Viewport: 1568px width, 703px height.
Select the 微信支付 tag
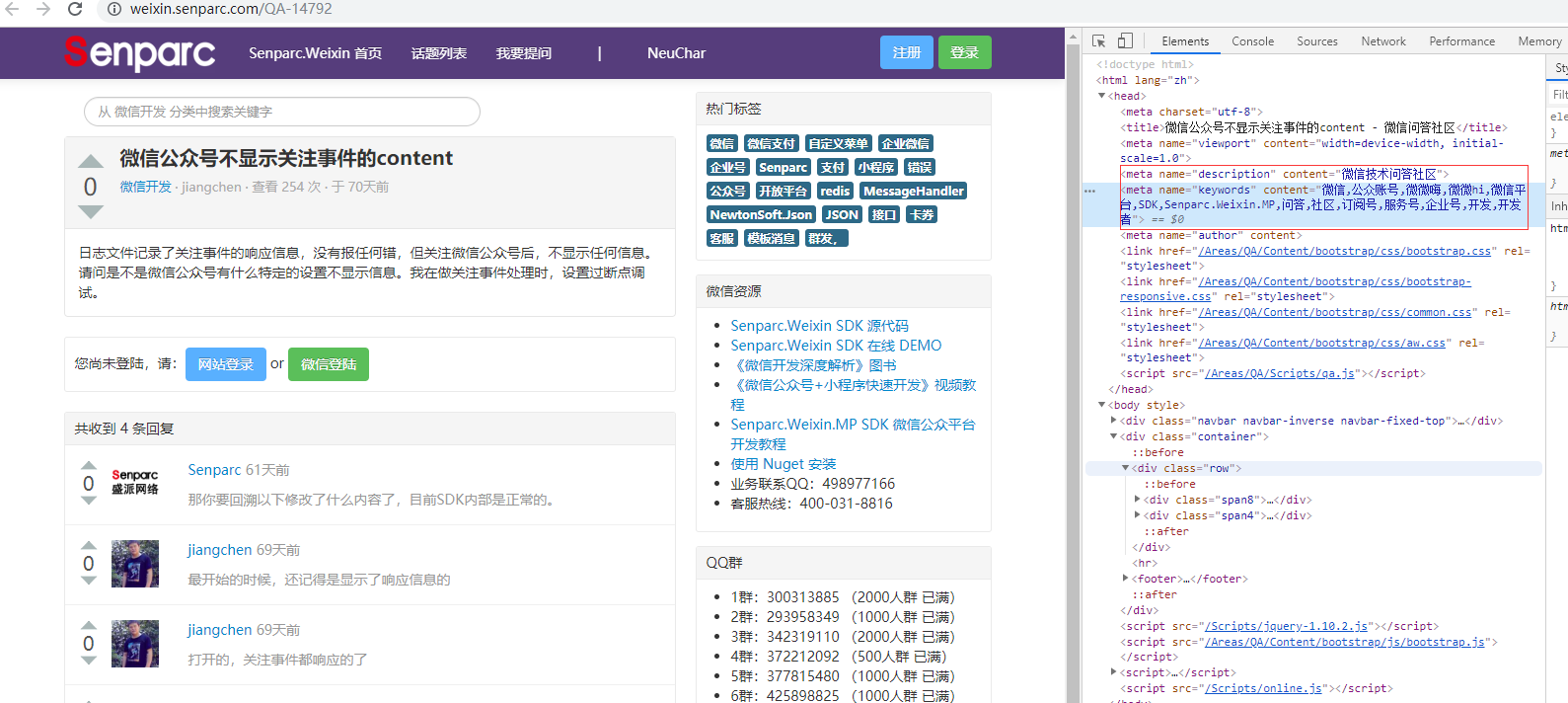(x=771, y=144)
